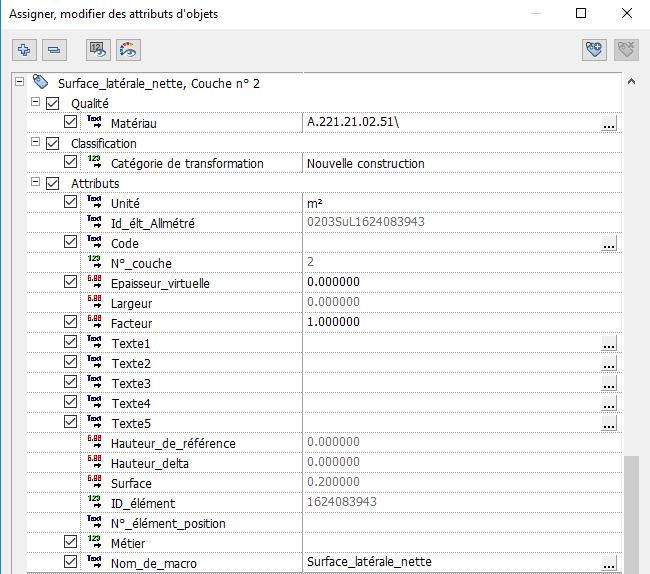Toggle the Texte4 checkbox
650x574 pixels.
click(70, 402)
